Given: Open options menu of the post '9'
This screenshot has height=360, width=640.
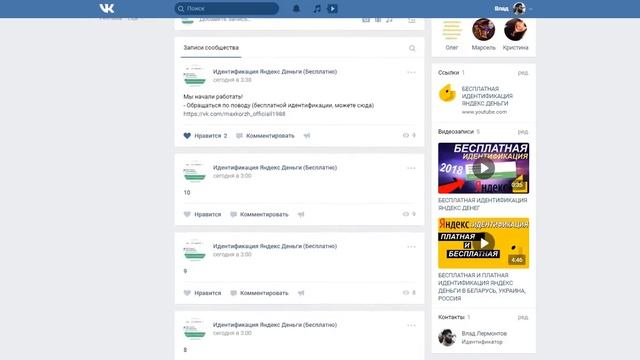Looking at the screenshot, I should [x=411, y=247].
